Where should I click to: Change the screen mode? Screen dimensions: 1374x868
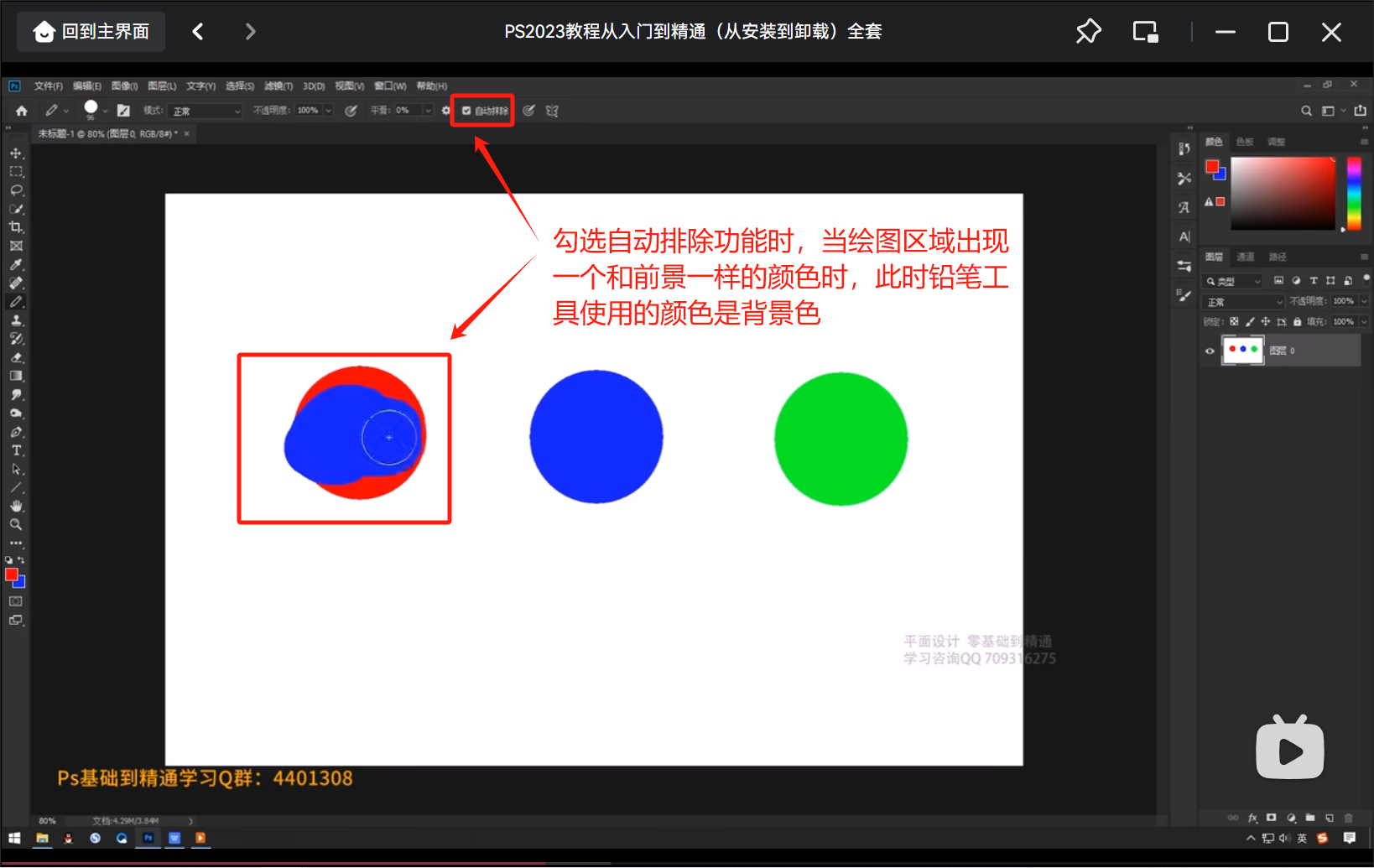pos(16,621)
